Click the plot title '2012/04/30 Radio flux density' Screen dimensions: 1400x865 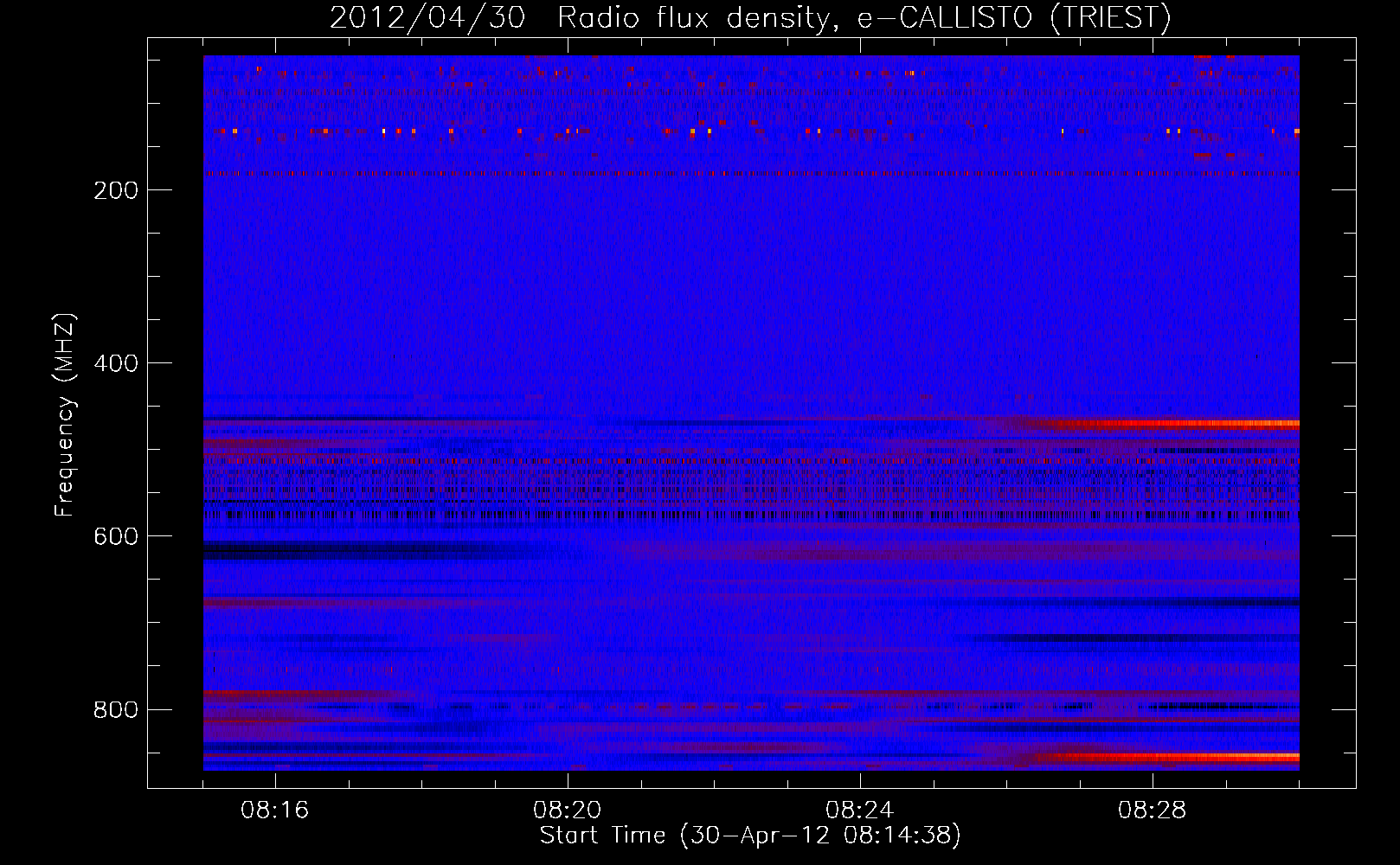click(750, 18)
